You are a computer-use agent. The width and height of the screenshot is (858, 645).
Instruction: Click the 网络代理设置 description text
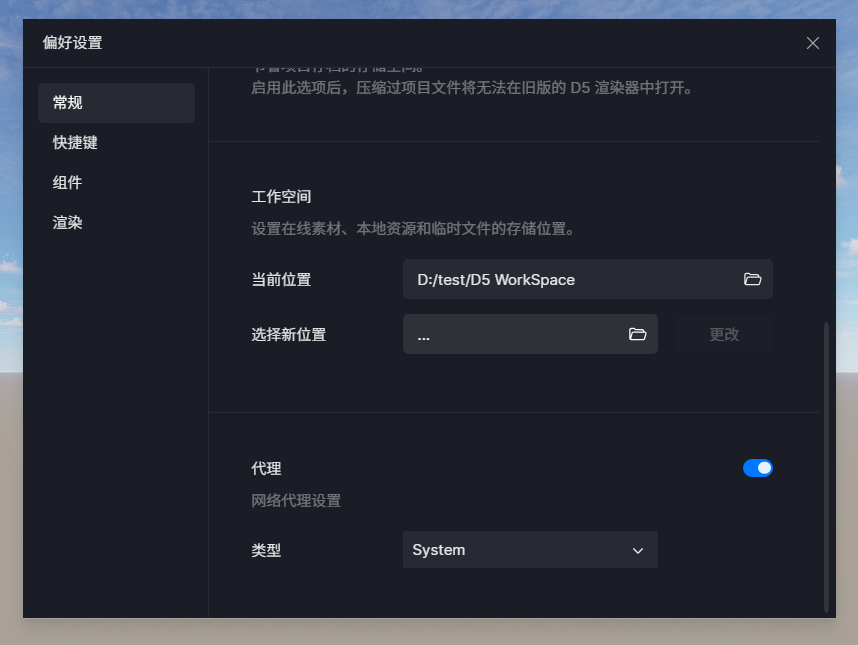pyautogui.click(x=296, y=501)
